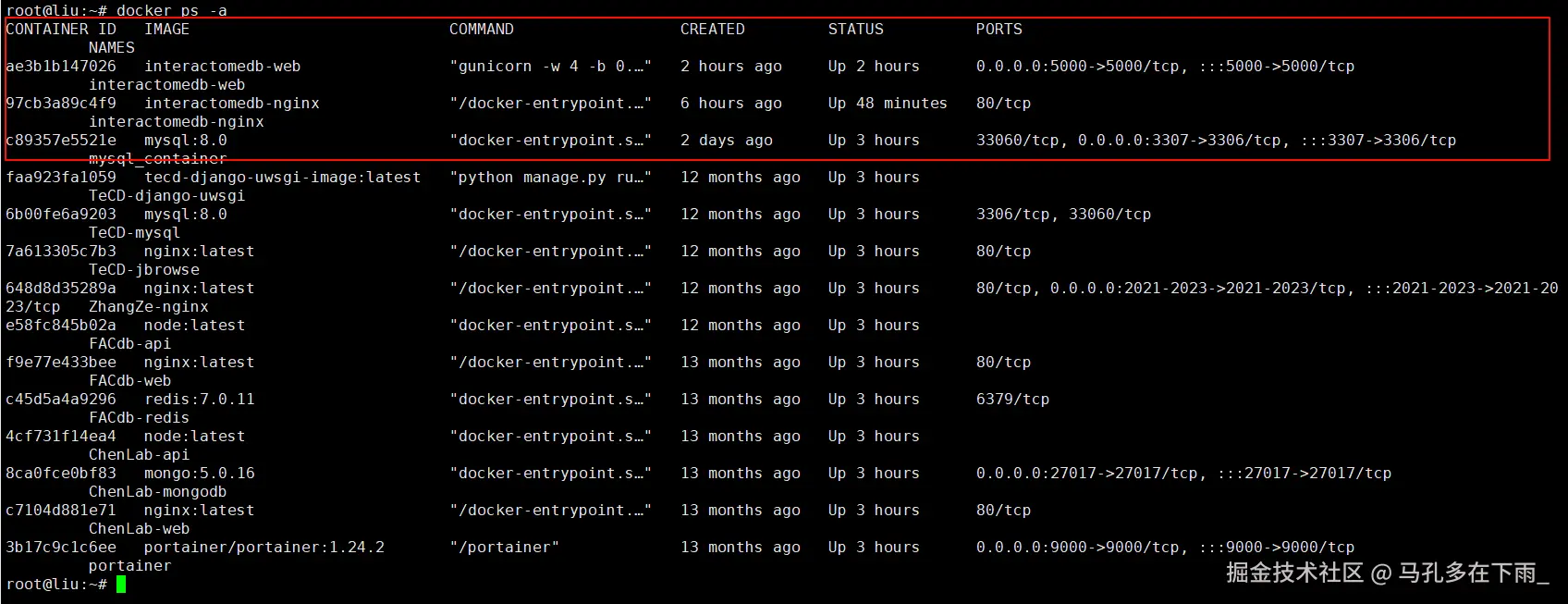This screenshot has width=1568, height=604.
Task: Click the CREATED column header
Action: [712, 30]
